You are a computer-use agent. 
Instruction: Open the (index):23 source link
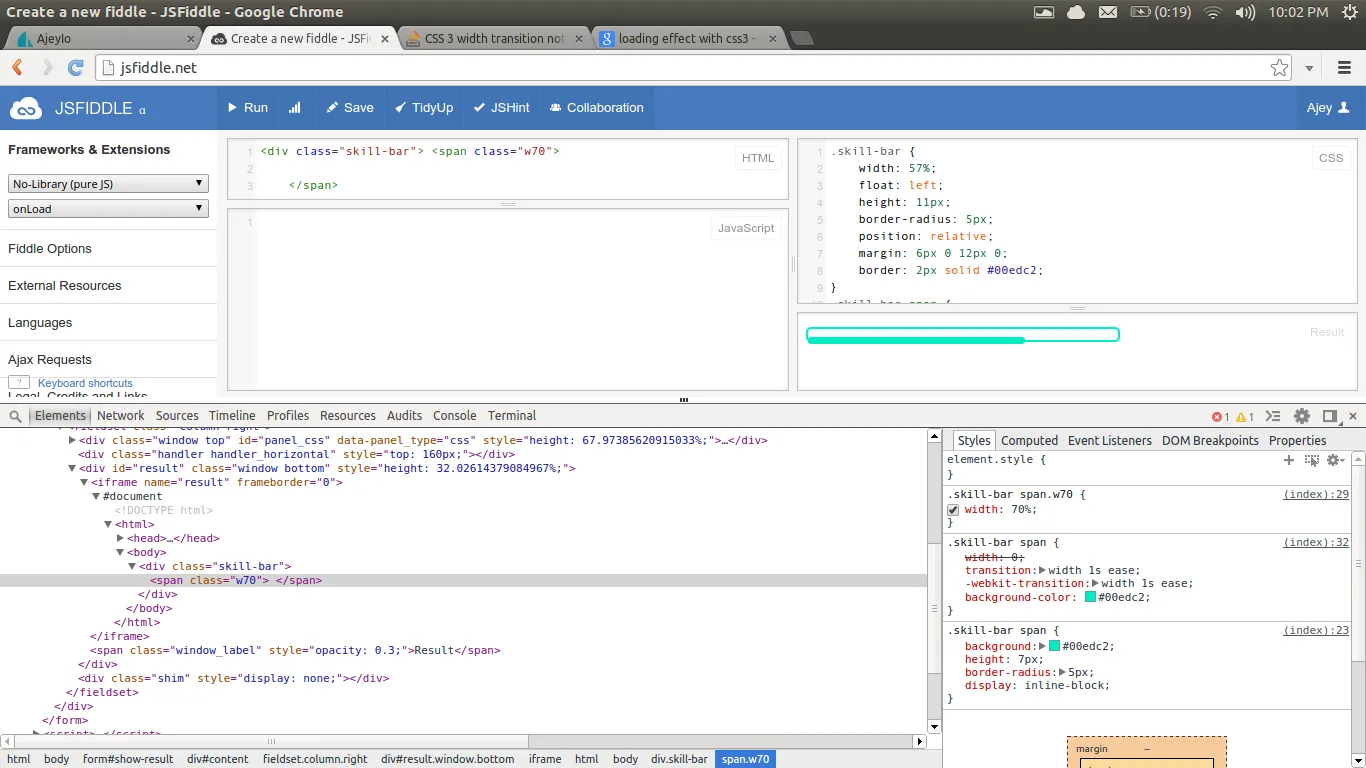point(1316,631)
